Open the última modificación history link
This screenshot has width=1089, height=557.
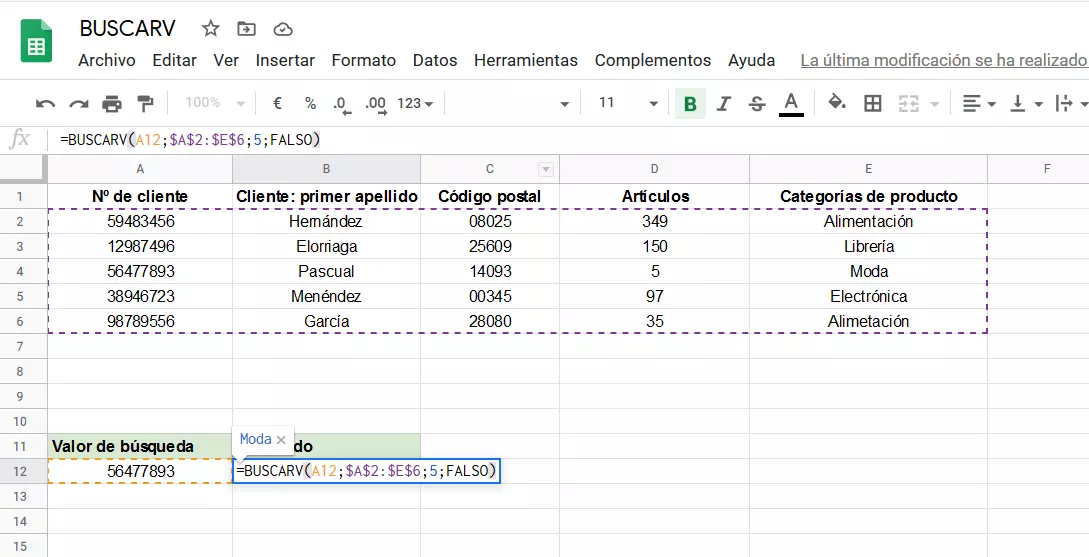click(945, 60)
